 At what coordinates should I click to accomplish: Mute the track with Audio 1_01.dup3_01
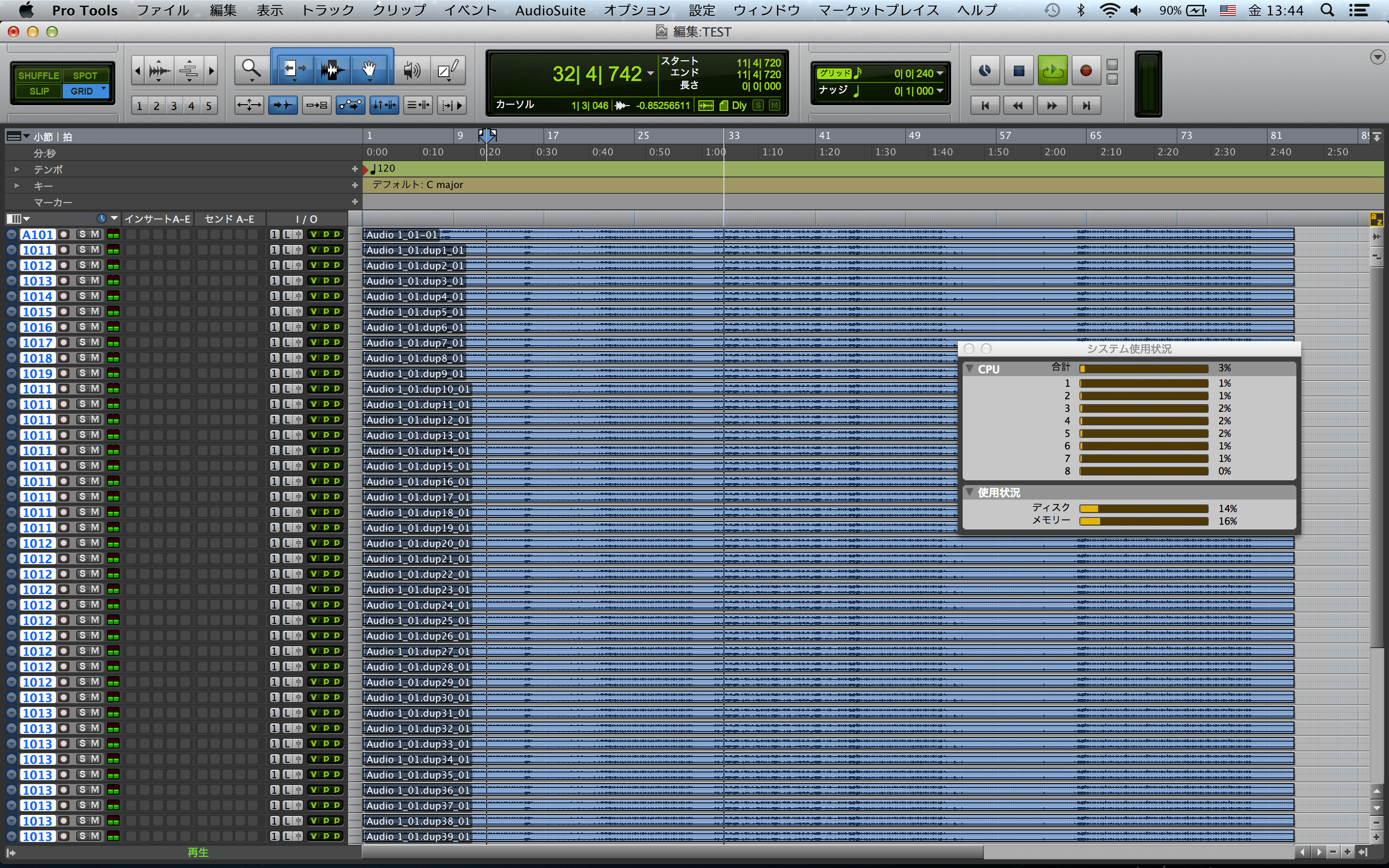coord(95,281)
